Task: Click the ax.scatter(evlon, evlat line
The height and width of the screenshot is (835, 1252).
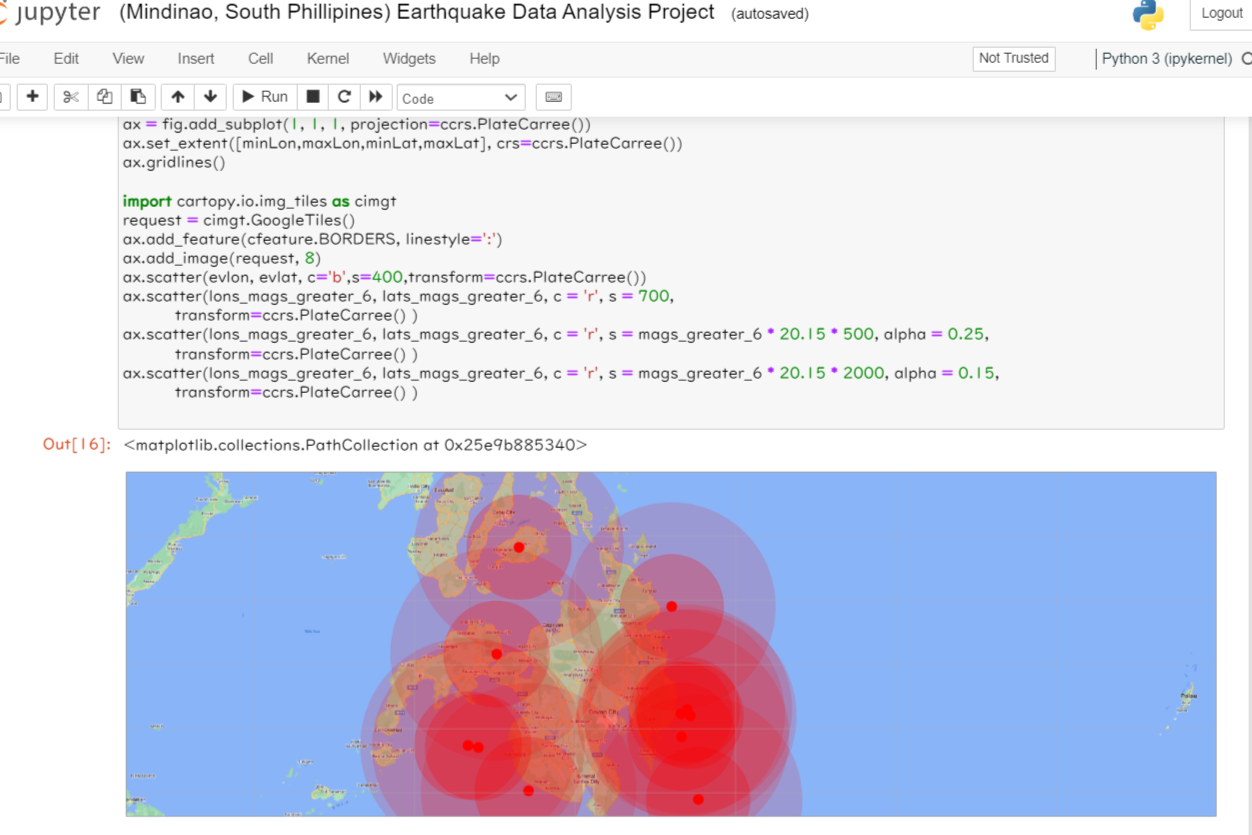Action: click(385, 277)
